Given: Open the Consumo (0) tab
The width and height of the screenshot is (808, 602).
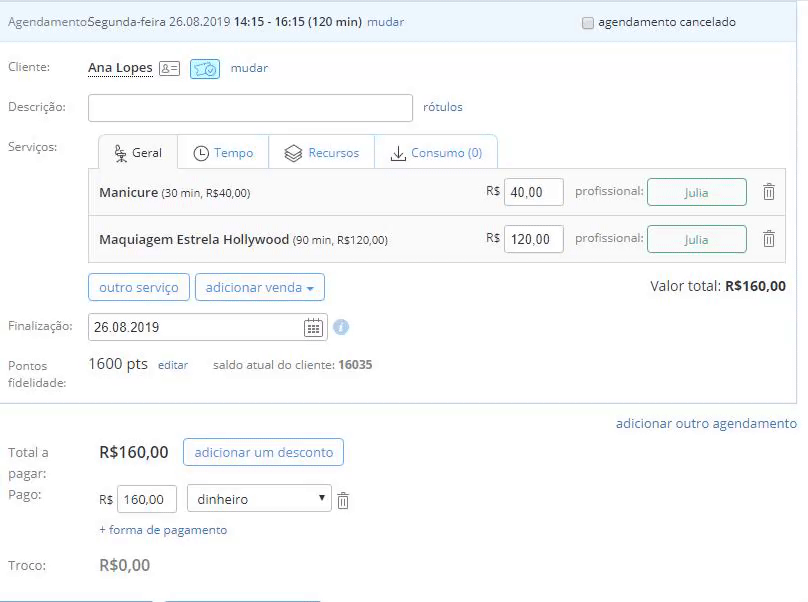Looking at the screenshot, I should (436, 153).
